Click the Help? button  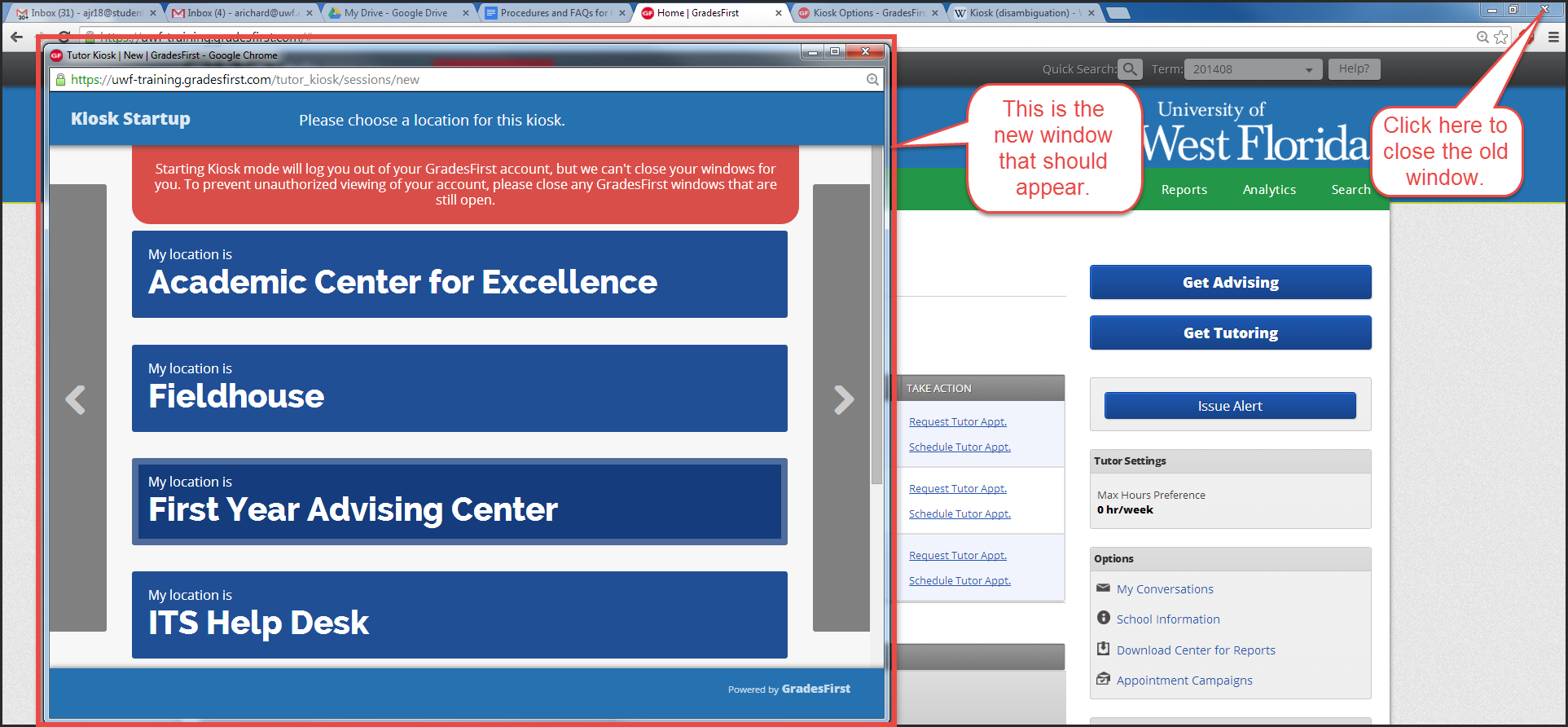(1354, 68)
